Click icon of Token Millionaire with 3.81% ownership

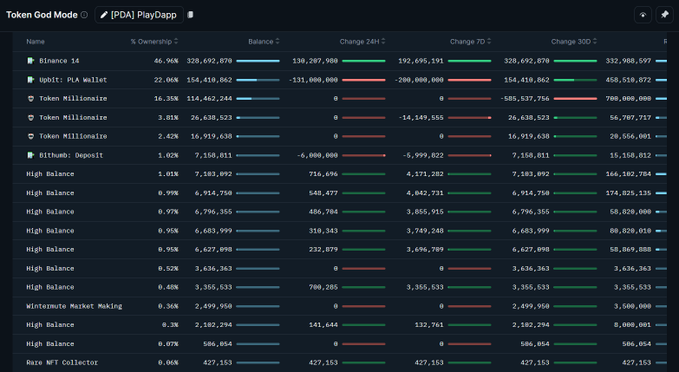[x=30, y=117]
